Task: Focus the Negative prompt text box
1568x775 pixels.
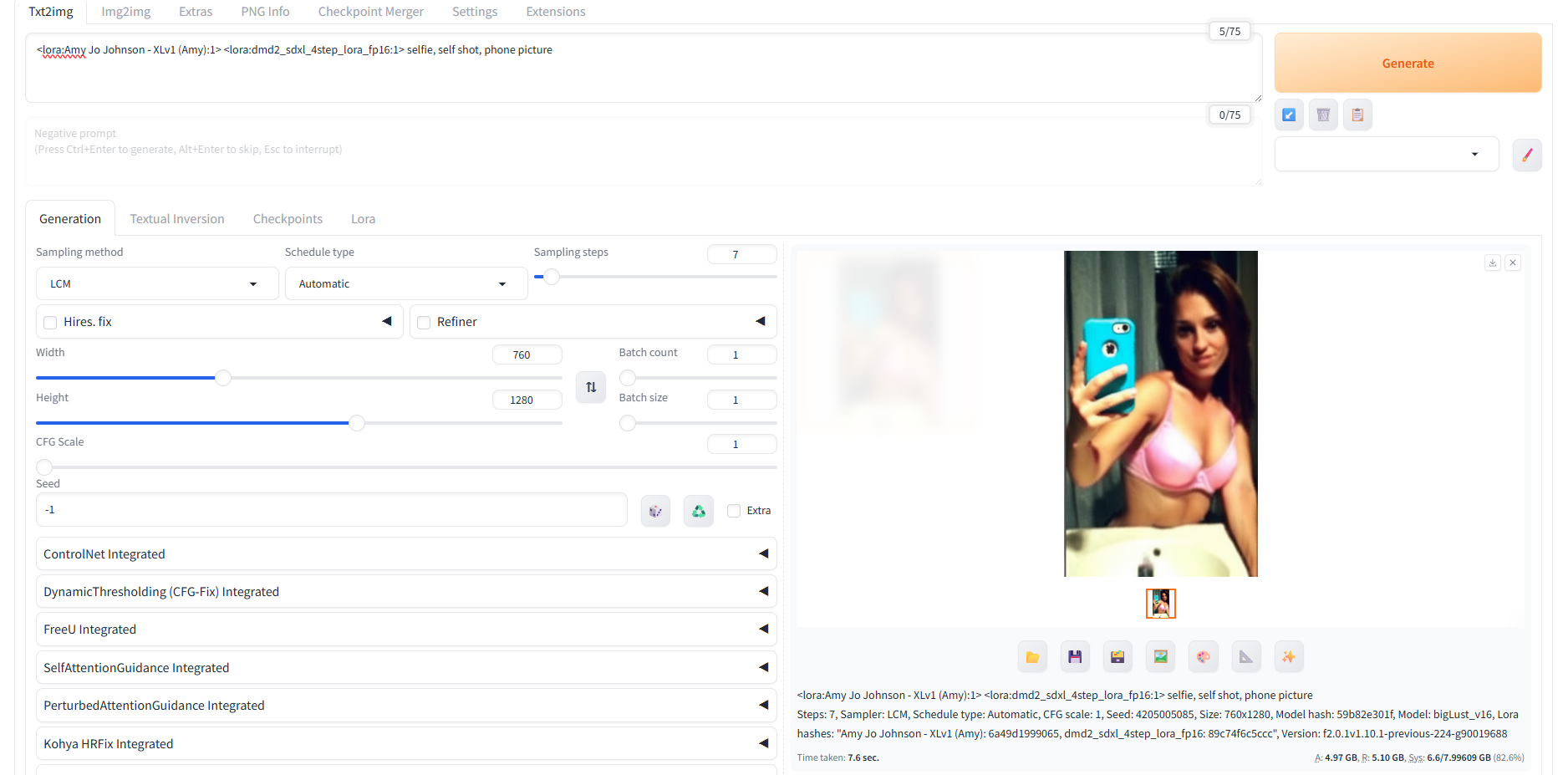Action: coord(644,151)
